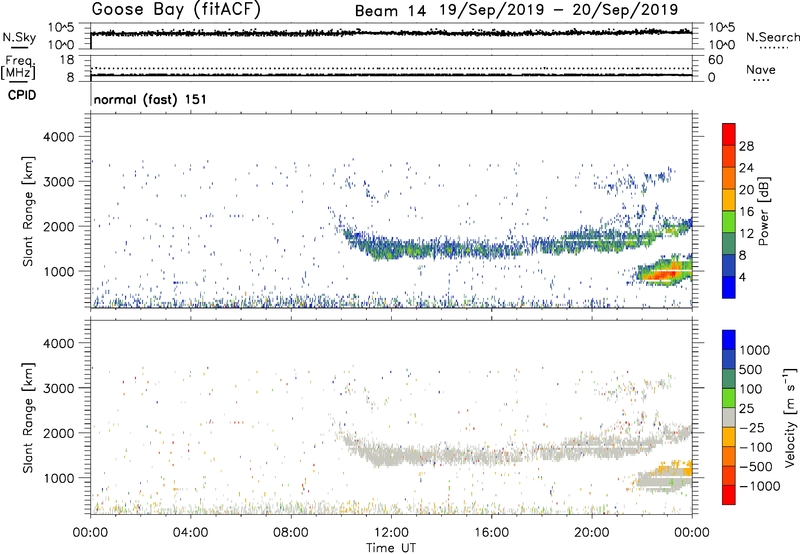Click the '-1000' label on the Velocity scale
The height and width of the screenshot is (554, 800).
tap(759, 486)
